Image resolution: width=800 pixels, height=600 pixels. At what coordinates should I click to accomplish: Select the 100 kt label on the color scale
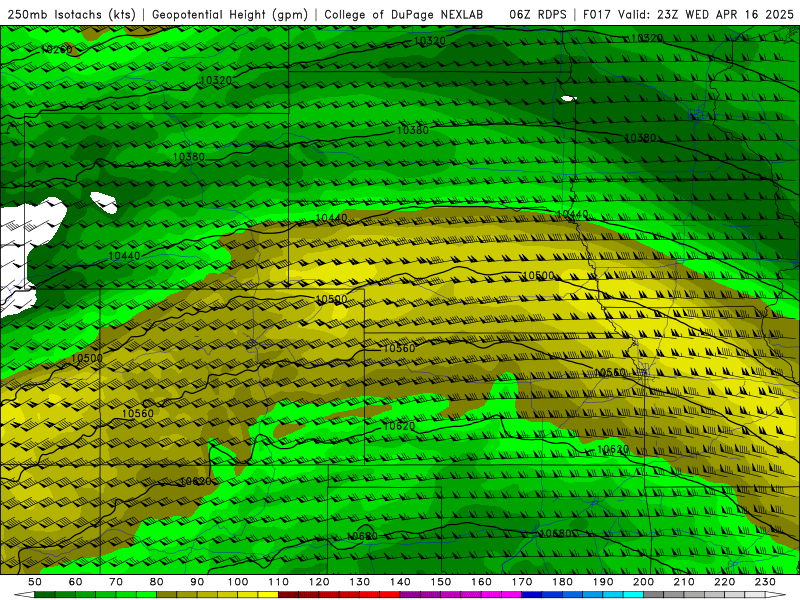[238, 582]
